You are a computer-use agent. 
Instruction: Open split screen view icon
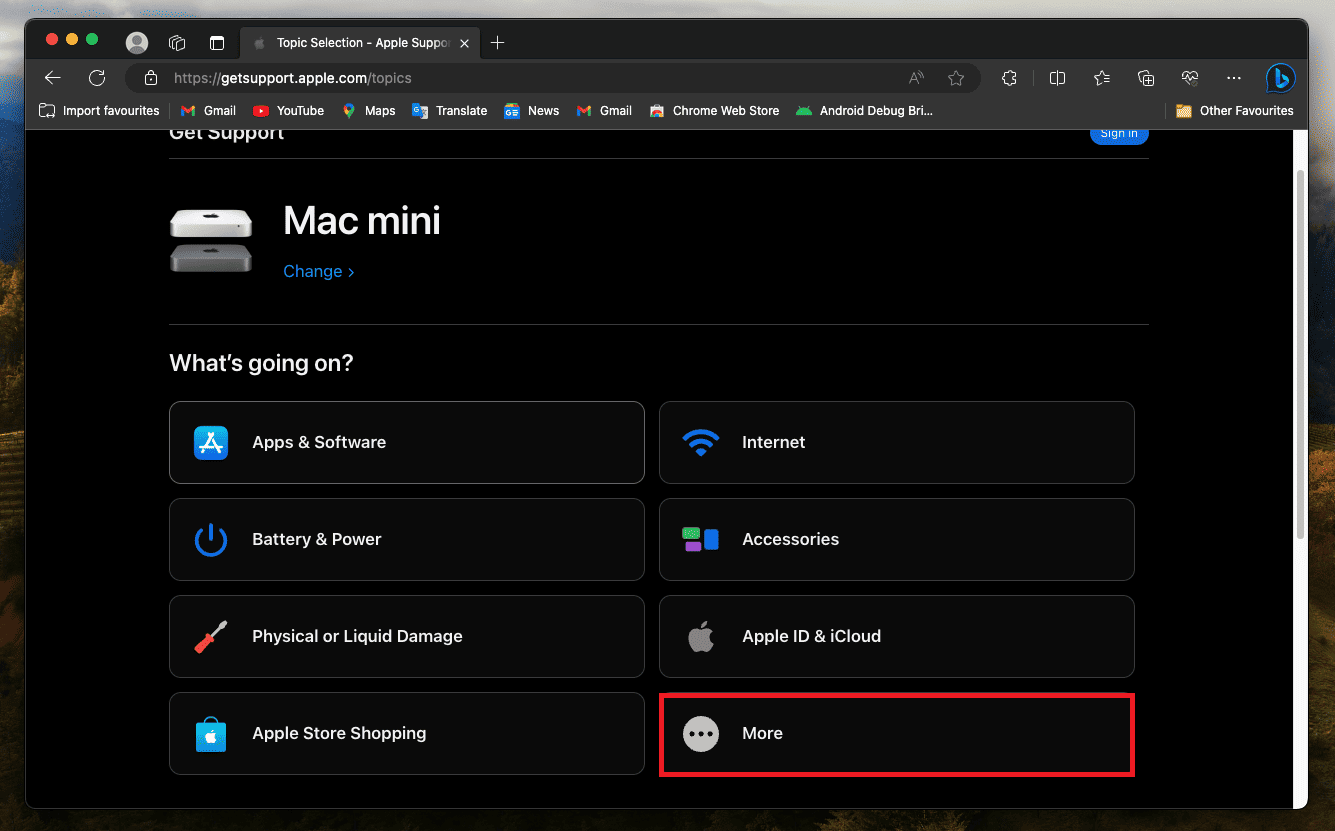tap(1057, 78)
